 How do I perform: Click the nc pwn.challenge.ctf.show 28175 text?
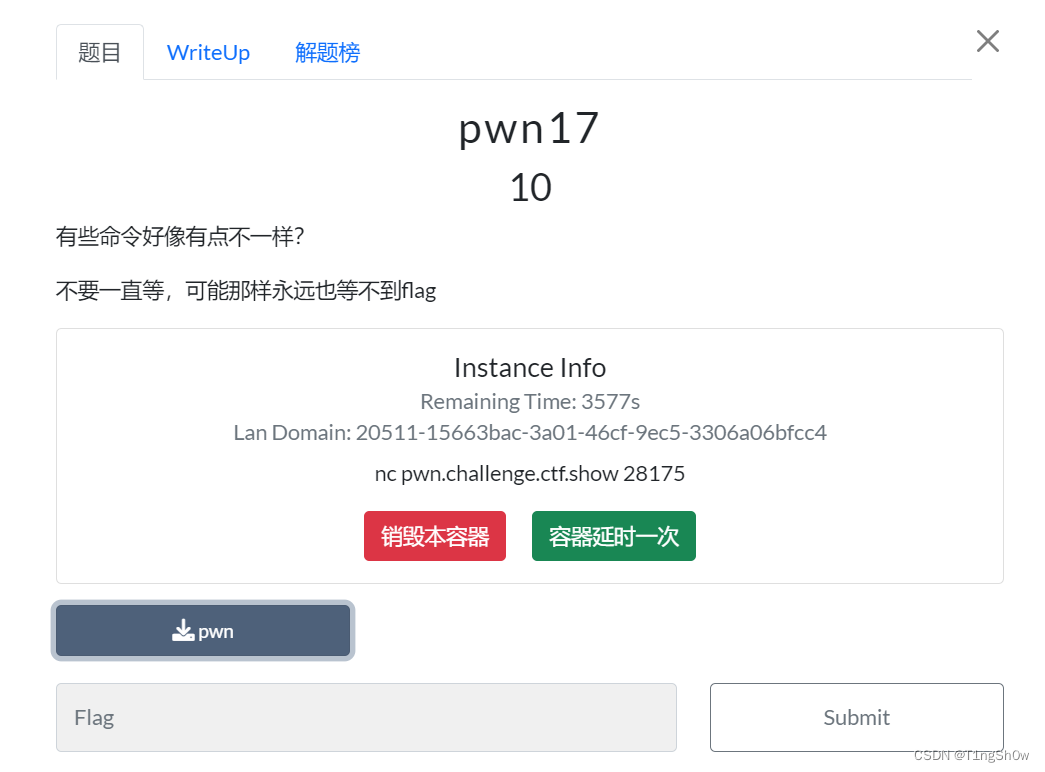coord(530,473)
